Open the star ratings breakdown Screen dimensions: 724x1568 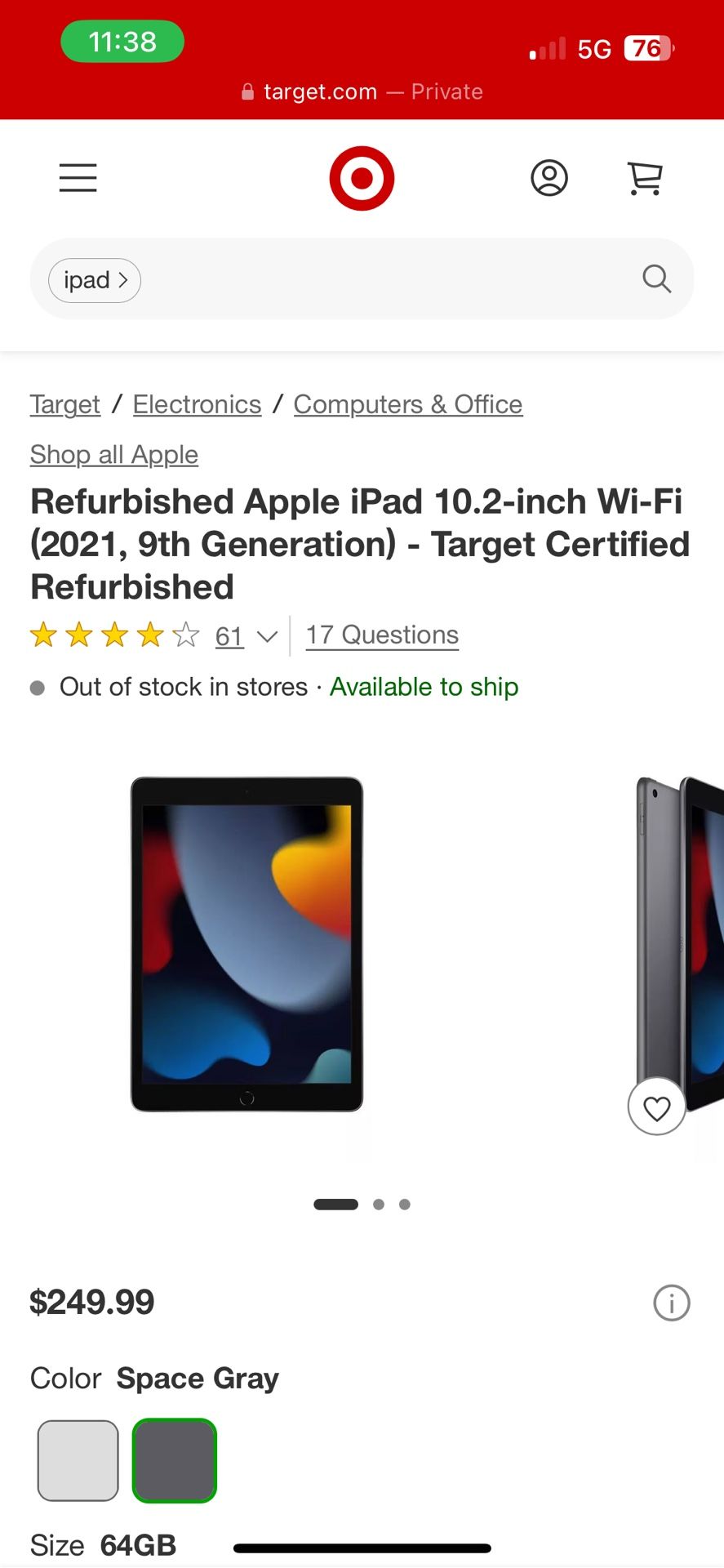pyautogui.click(x=114, y=635)
